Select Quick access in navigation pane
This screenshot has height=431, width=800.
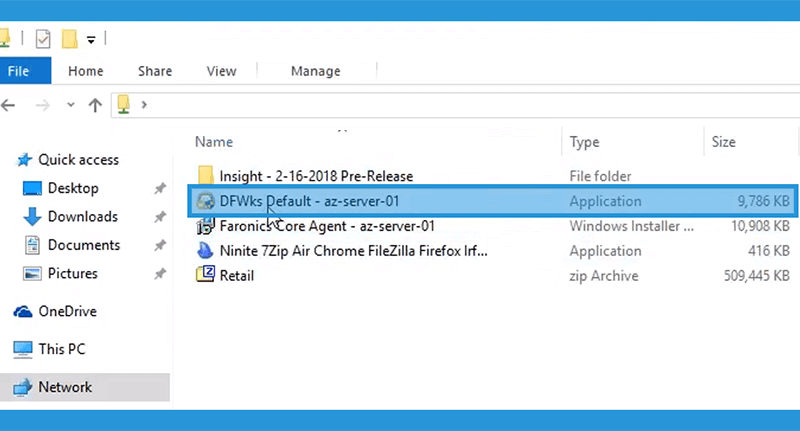tap(79, 160)
